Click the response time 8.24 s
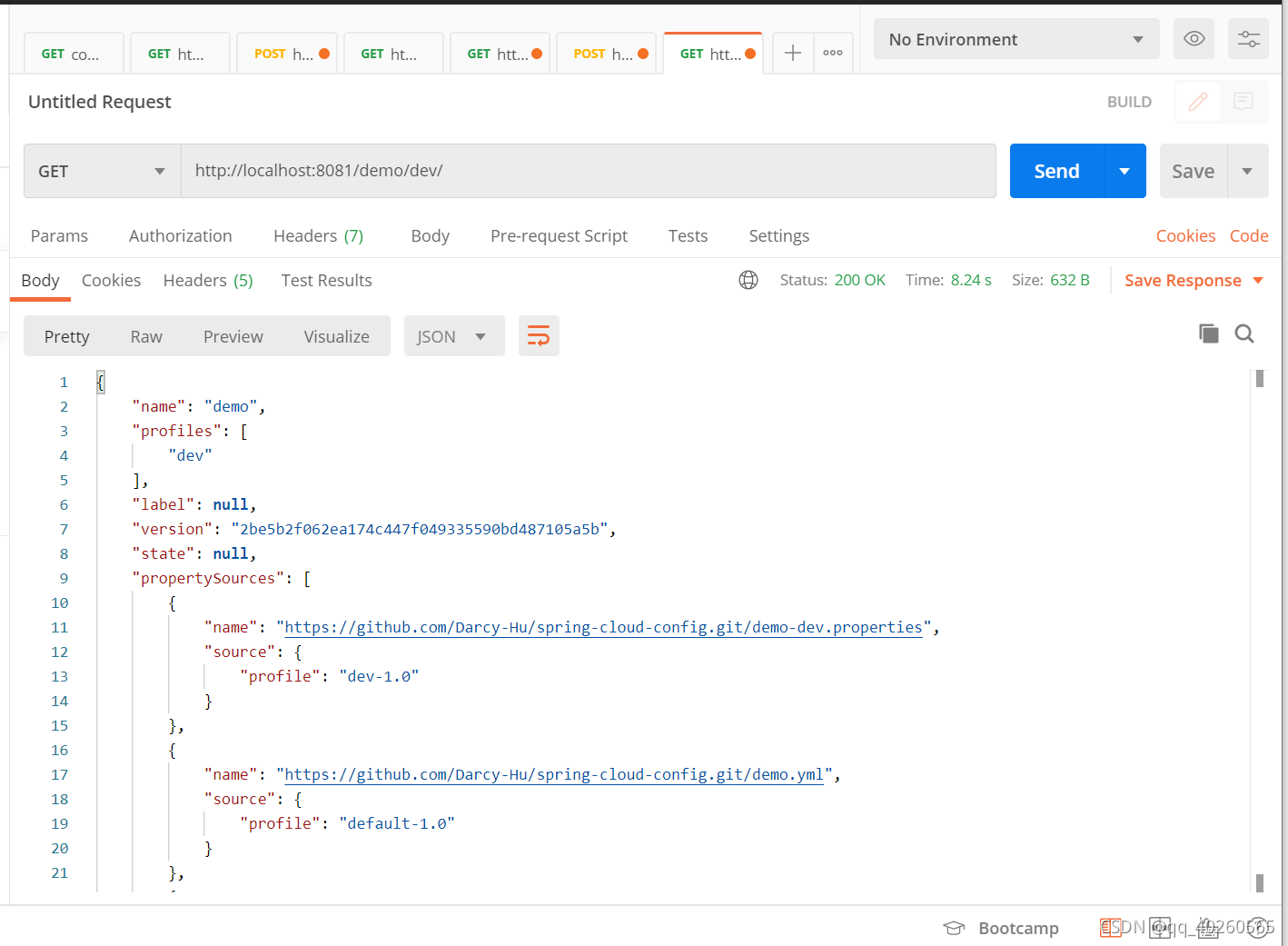 [x=971, y=280]
